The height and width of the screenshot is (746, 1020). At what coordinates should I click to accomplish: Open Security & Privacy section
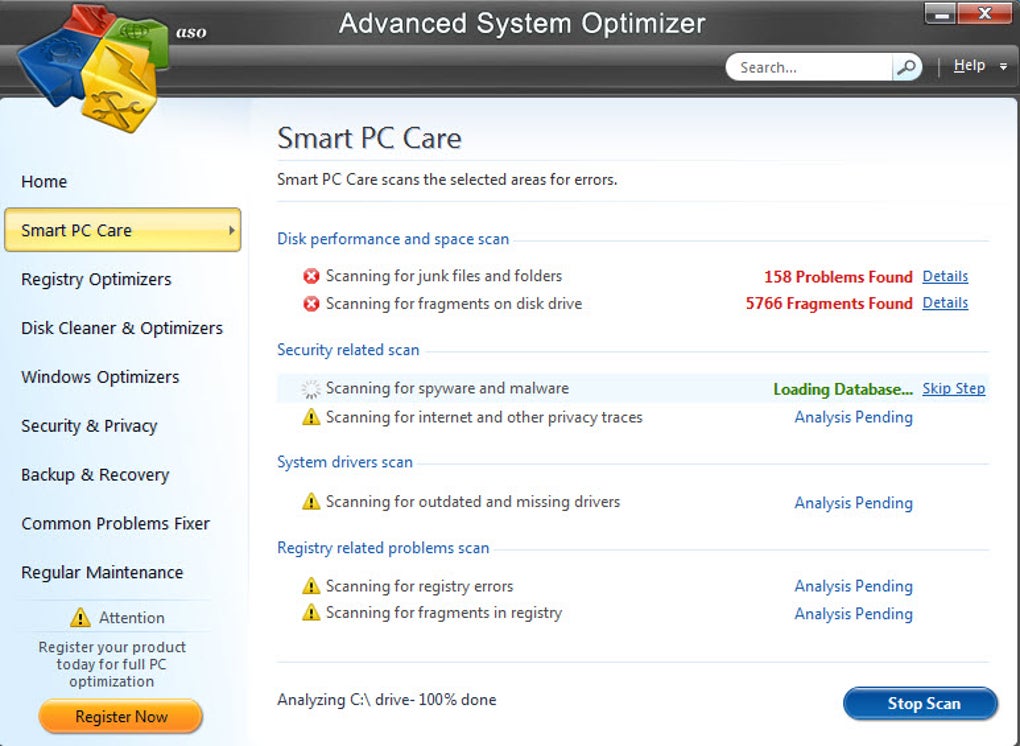click(x=89, y=426)
